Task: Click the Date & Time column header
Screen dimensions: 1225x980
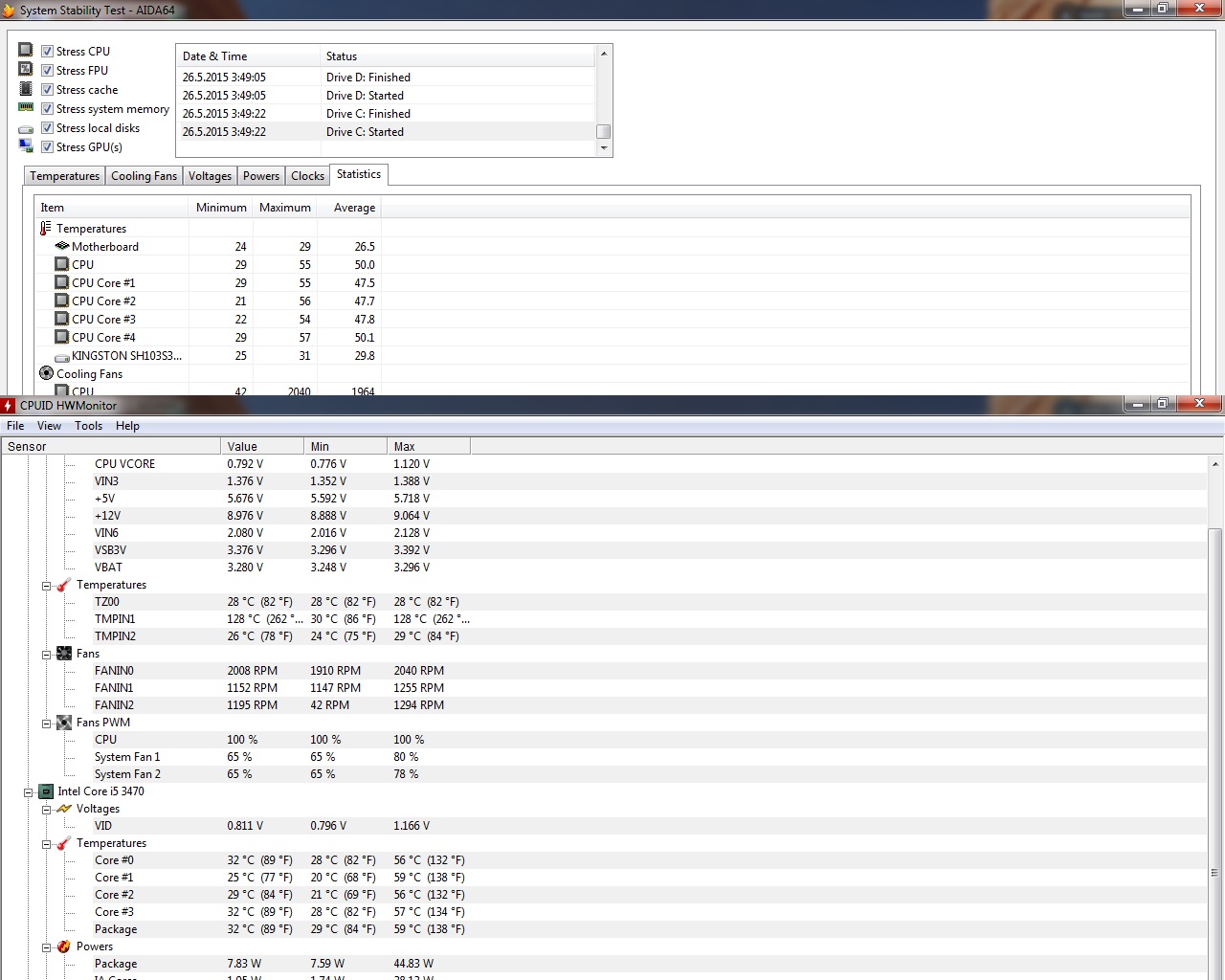Action: pos(248,56)
